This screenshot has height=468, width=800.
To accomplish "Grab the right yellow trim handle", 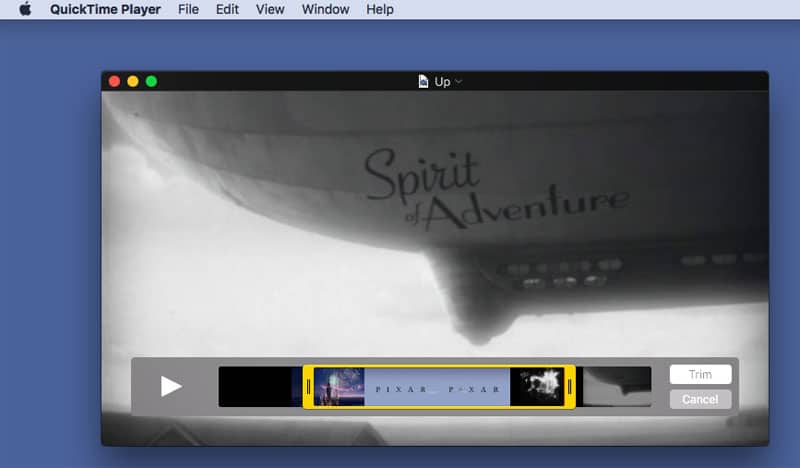I will pos(570,387).
